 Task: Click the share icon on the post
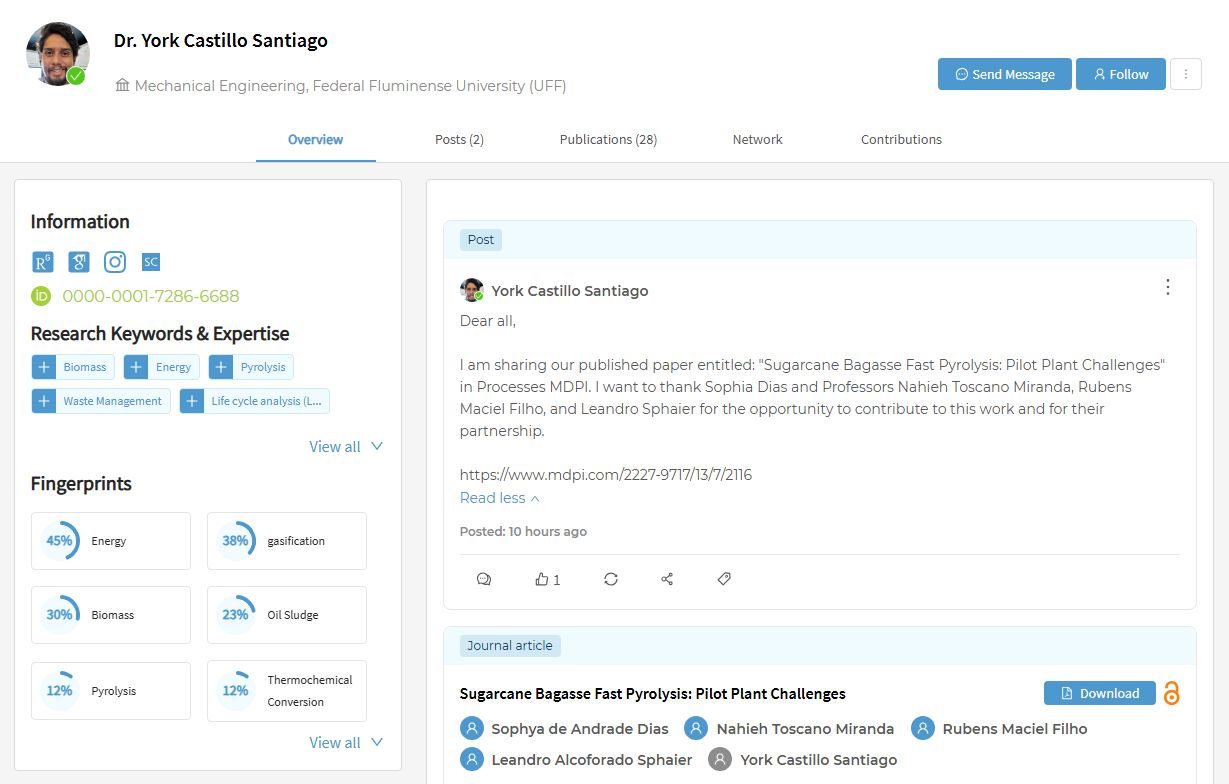[667, 579]
